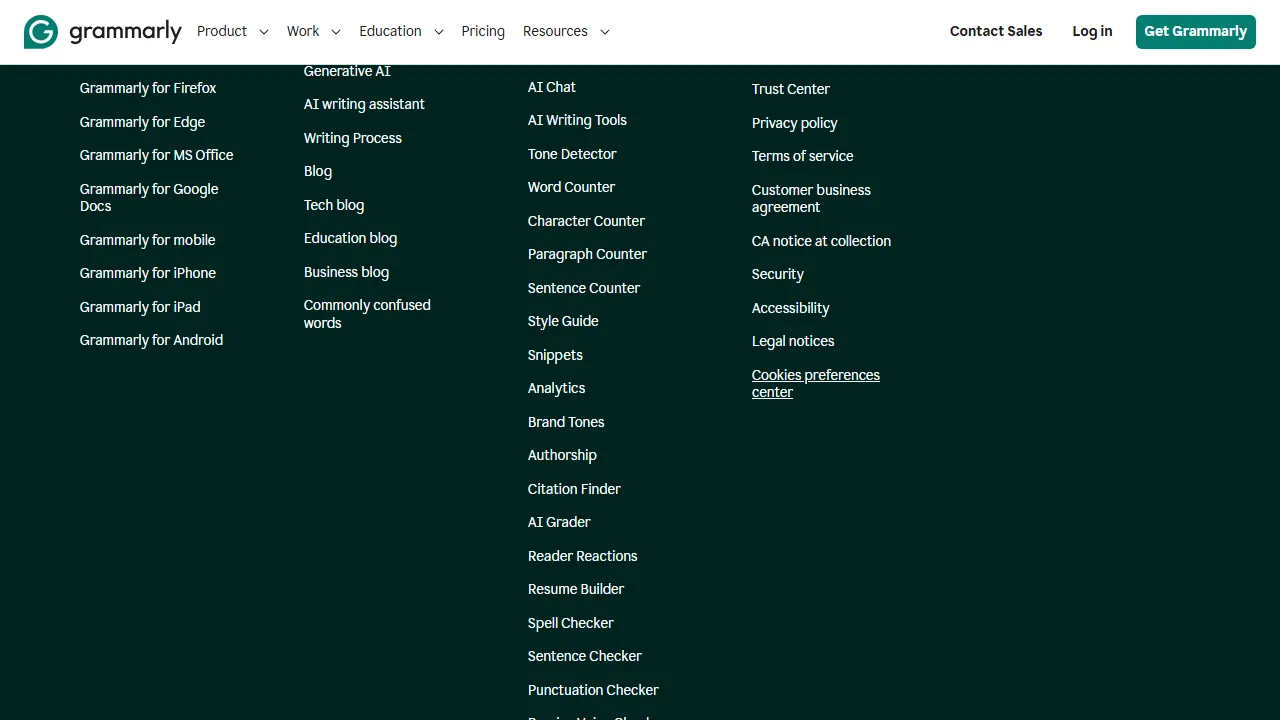
Task: Open the Sentence Checker link
Action: 585,656
